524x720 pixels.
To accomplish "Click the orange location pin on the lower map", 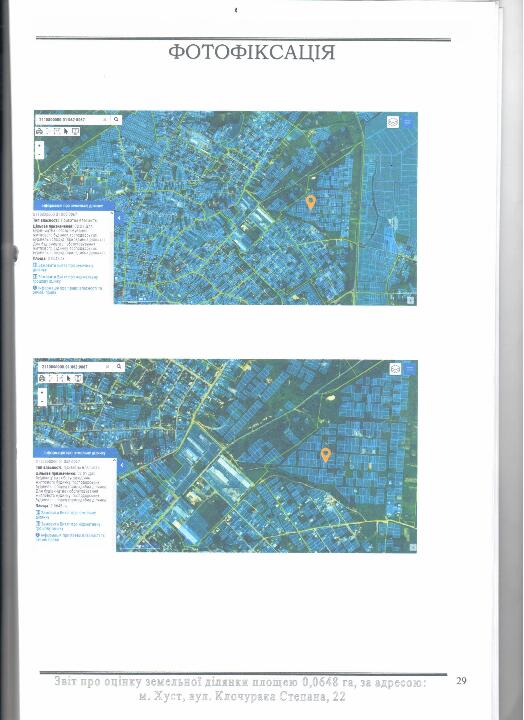I will tap(326, 455).
